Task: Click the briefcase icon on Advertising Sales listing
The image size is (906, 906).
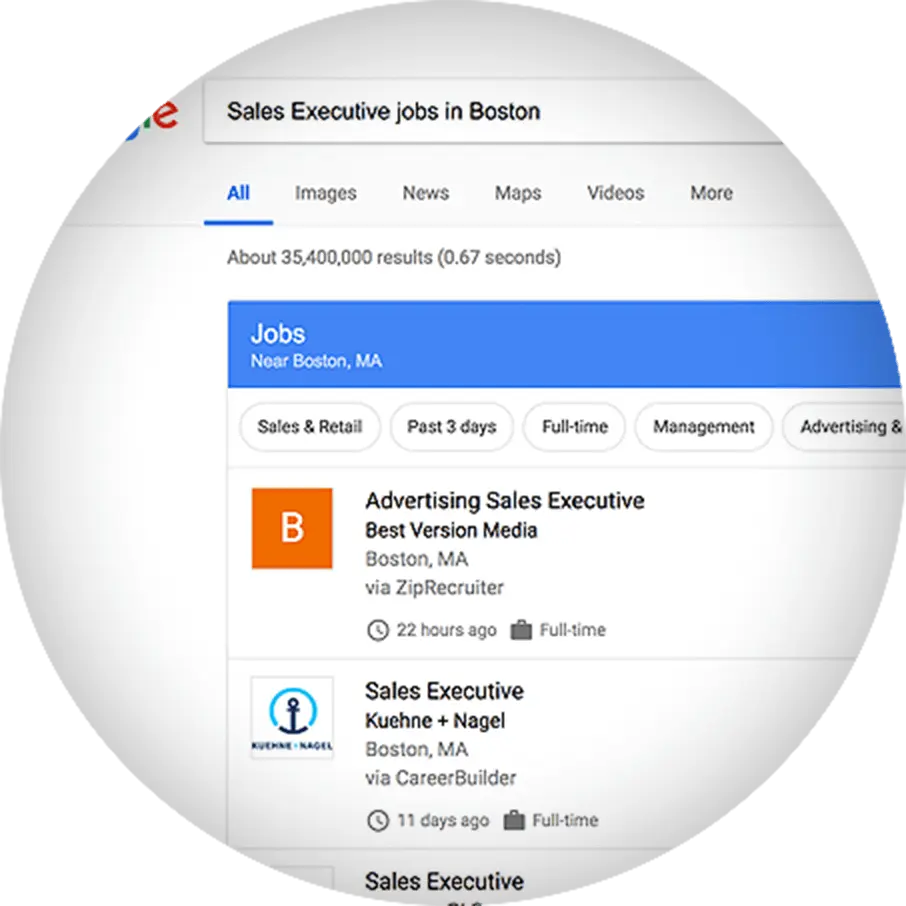Action: (521, 630)
